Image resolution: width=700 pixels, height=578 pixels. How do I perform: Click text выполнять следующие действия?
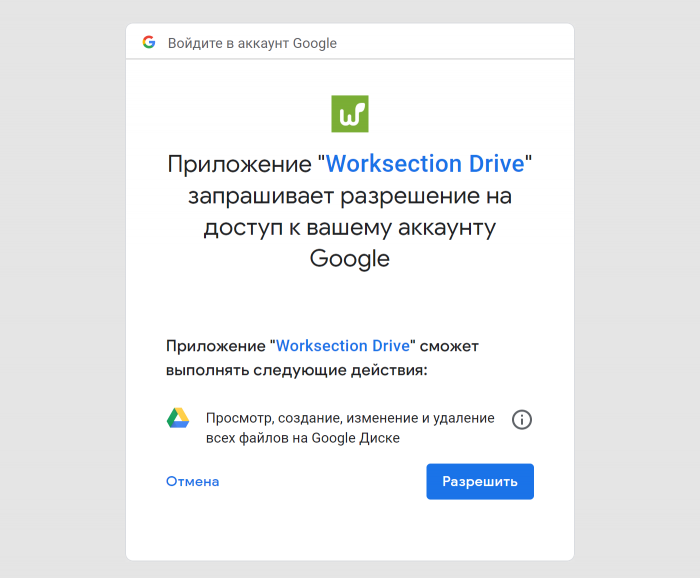(x=296, y=371)
